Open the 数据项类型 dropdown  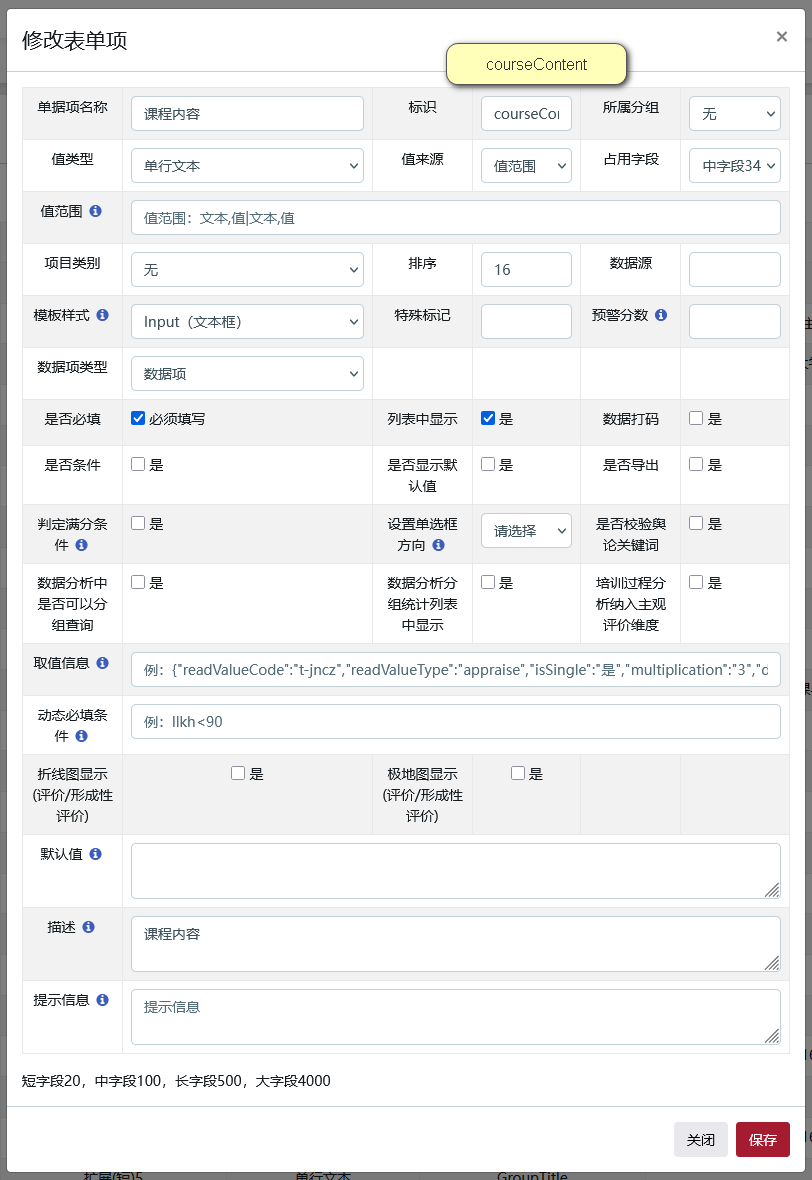point(247,373)
